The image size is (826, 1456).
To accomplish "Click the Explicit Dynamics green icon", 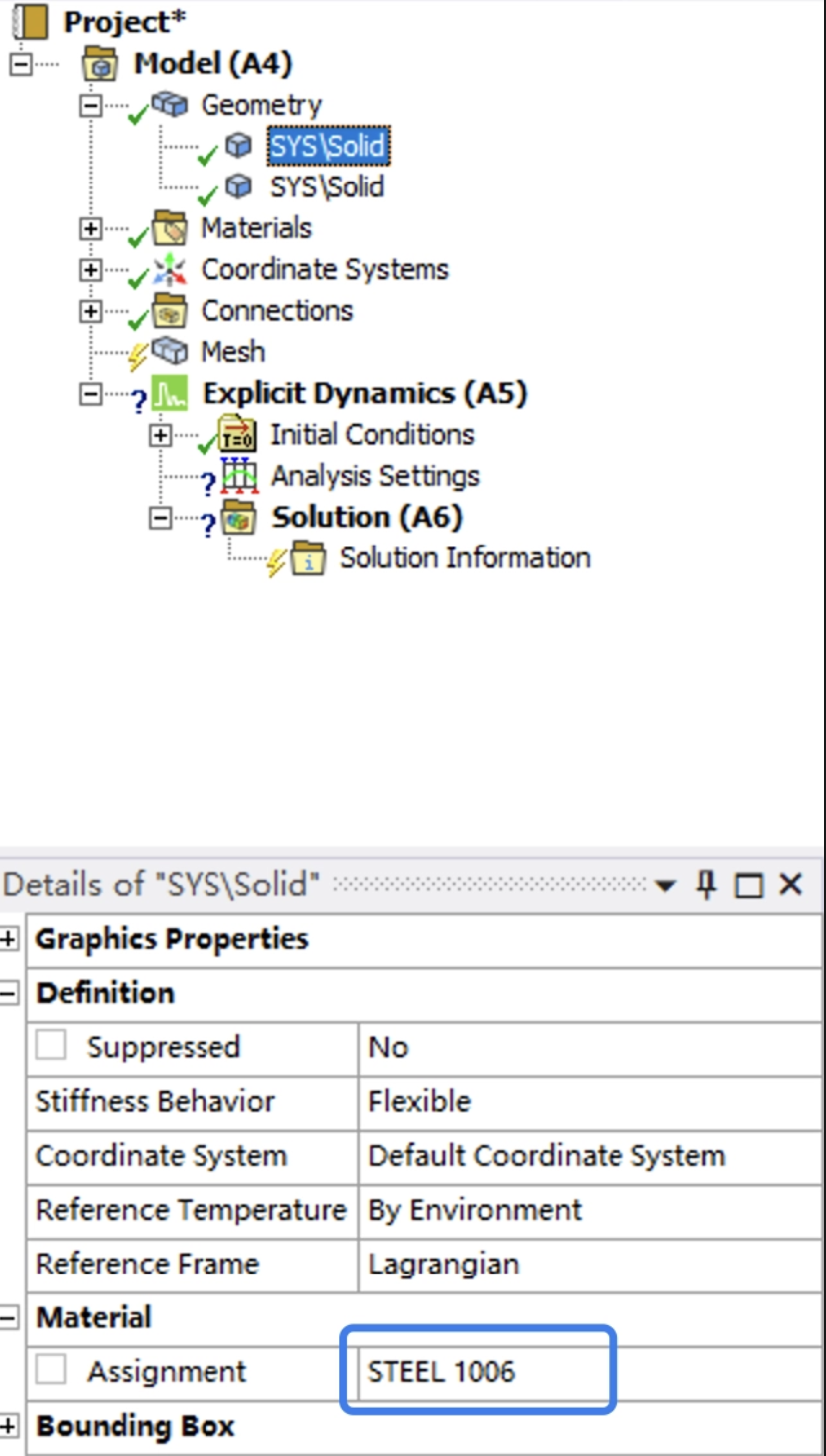I will tap(171, 393).
